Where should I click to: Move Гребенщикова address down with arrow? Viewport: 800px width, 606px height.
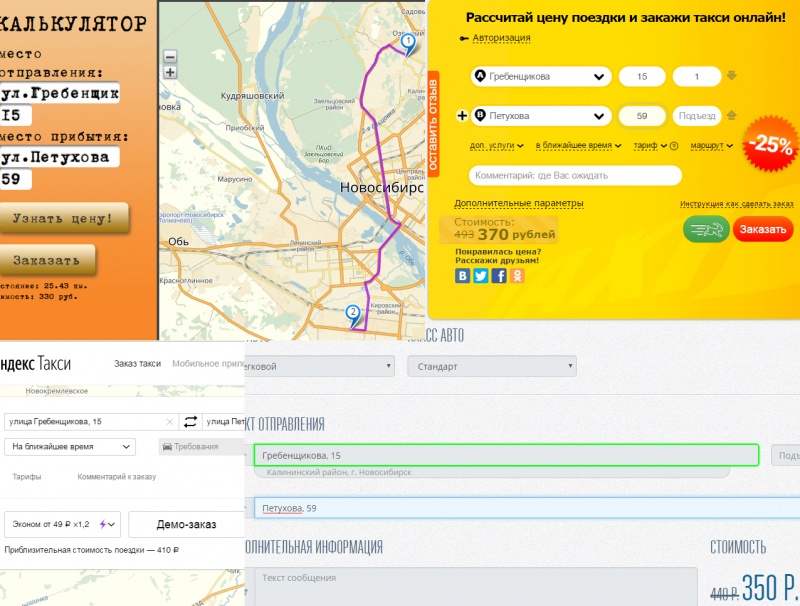pos(732,76)
